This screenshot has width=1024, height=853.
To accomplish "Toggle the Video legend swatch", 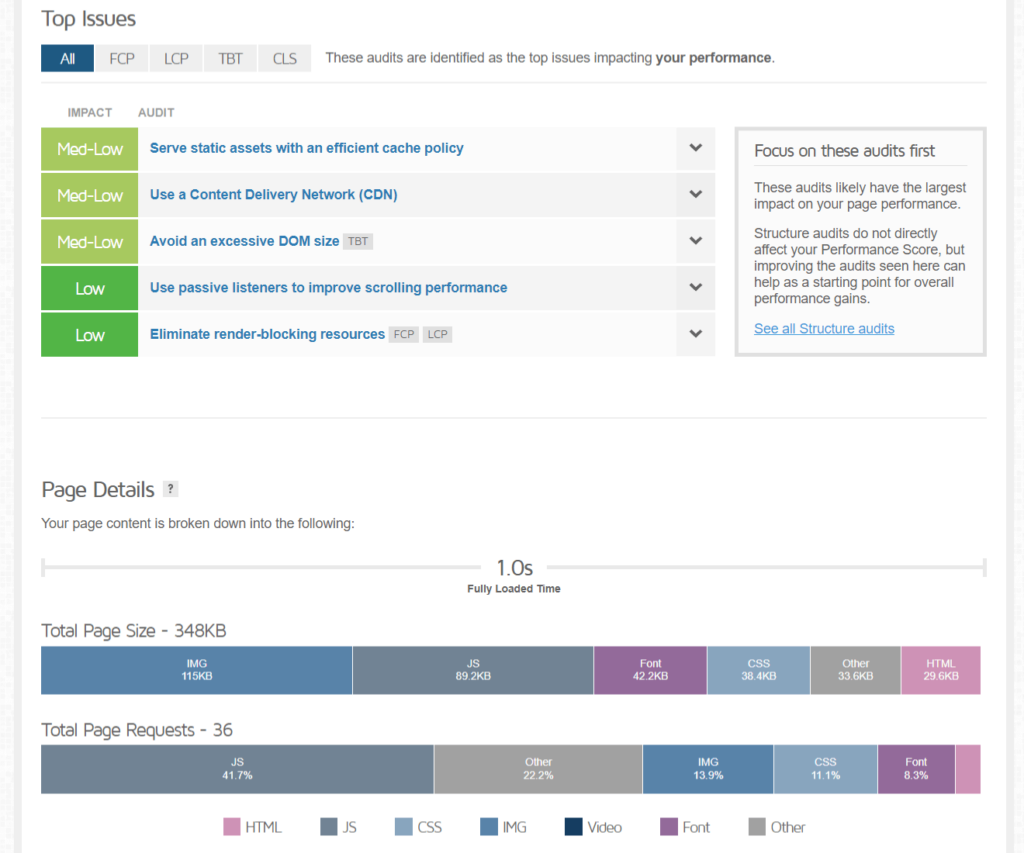I will point(573,827).
